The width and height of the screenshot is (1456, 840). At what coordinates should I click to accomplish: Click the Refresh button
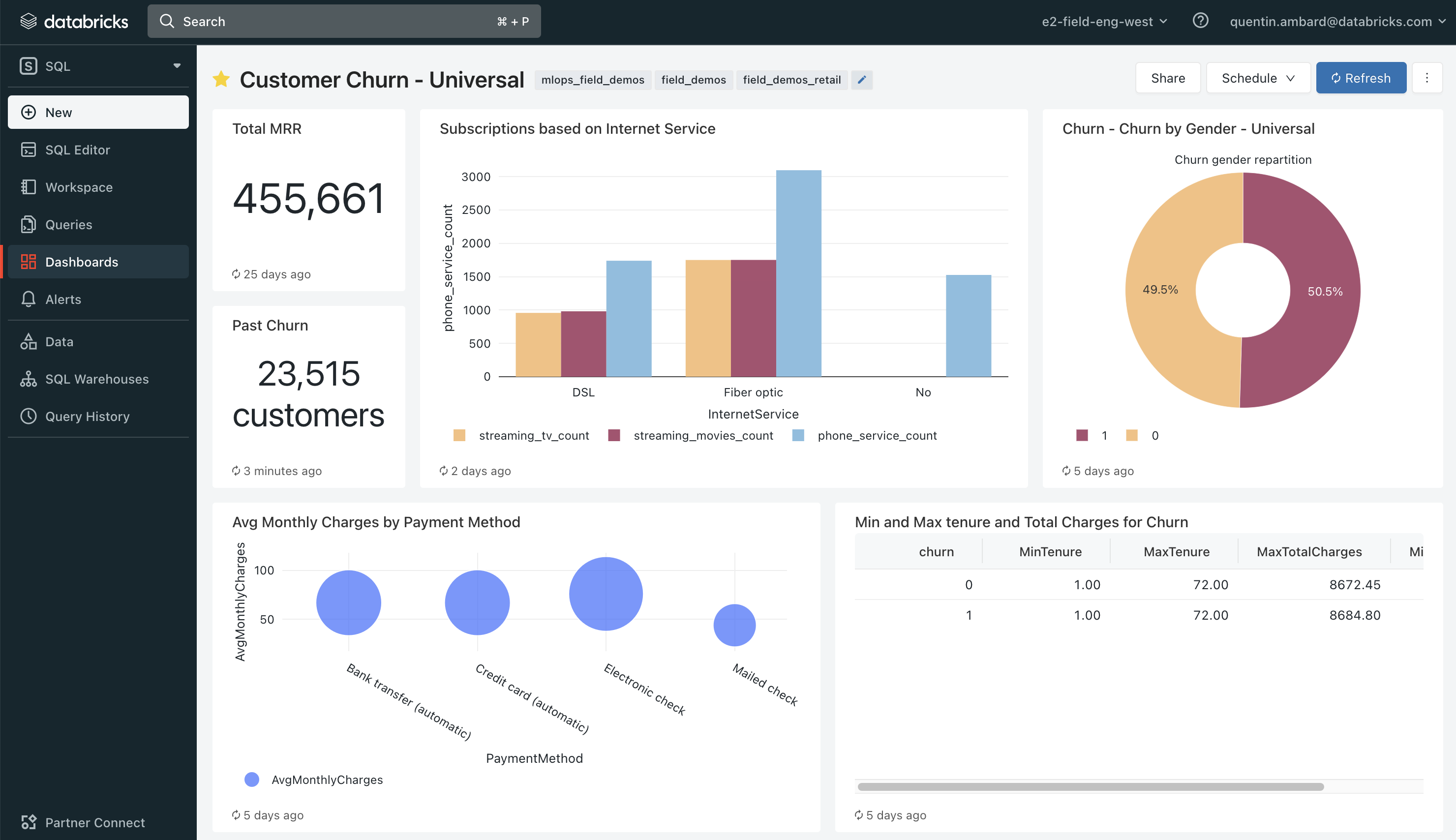pyautogui.click(x=1360, y=78)
